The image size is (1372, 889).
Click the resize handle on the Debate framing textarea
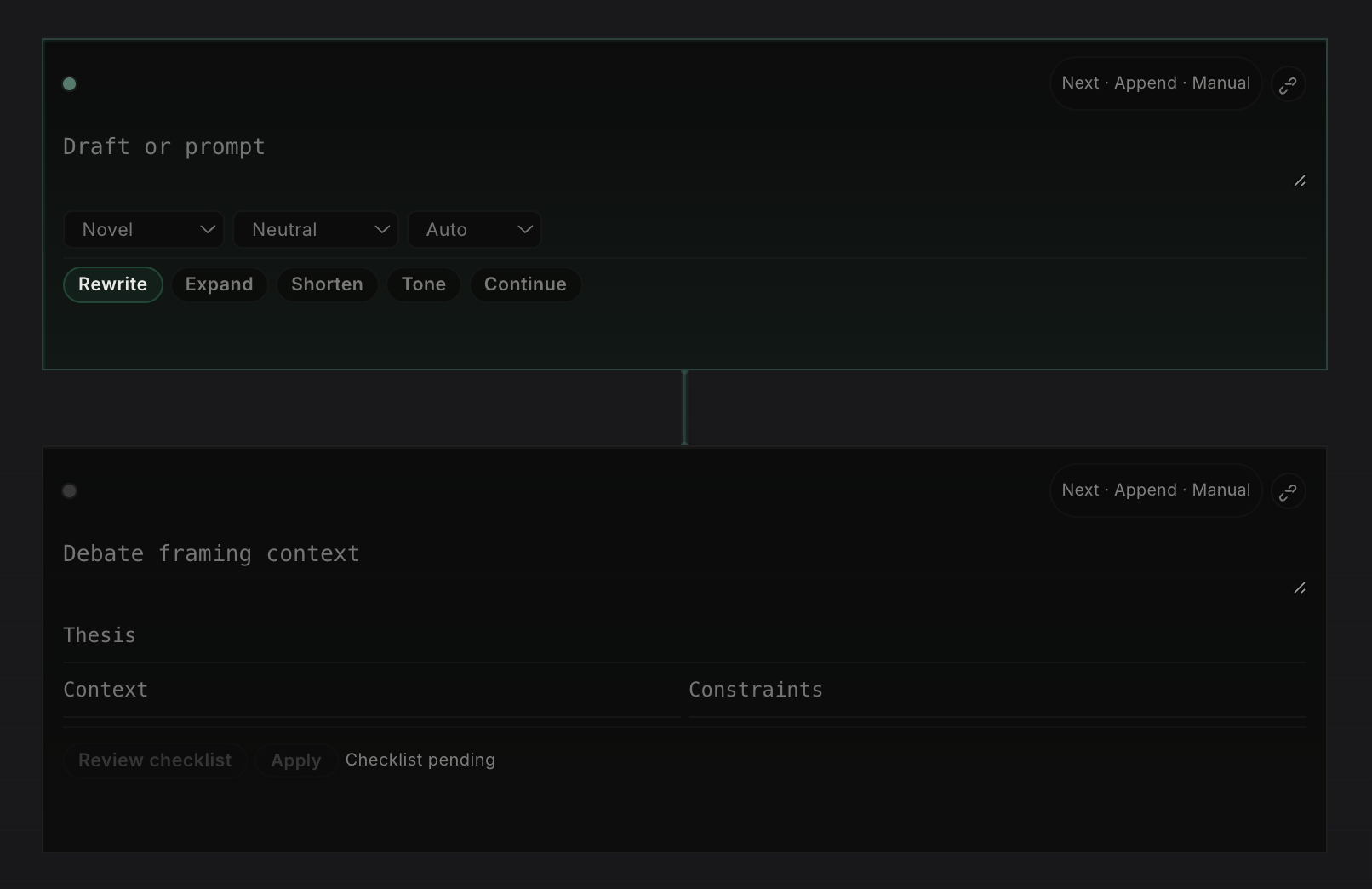tap(1300, 588)
